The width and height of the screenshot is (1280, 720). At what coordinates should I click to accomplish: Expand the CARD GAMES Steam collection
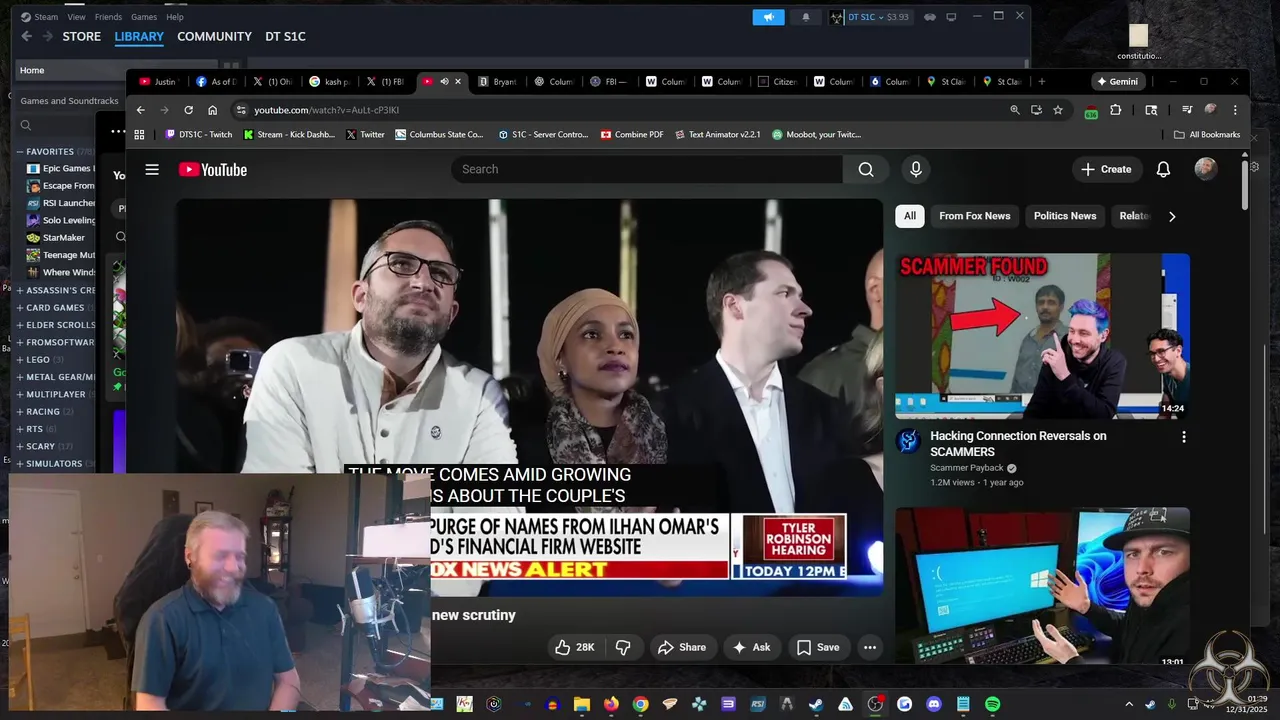[20, 308]
